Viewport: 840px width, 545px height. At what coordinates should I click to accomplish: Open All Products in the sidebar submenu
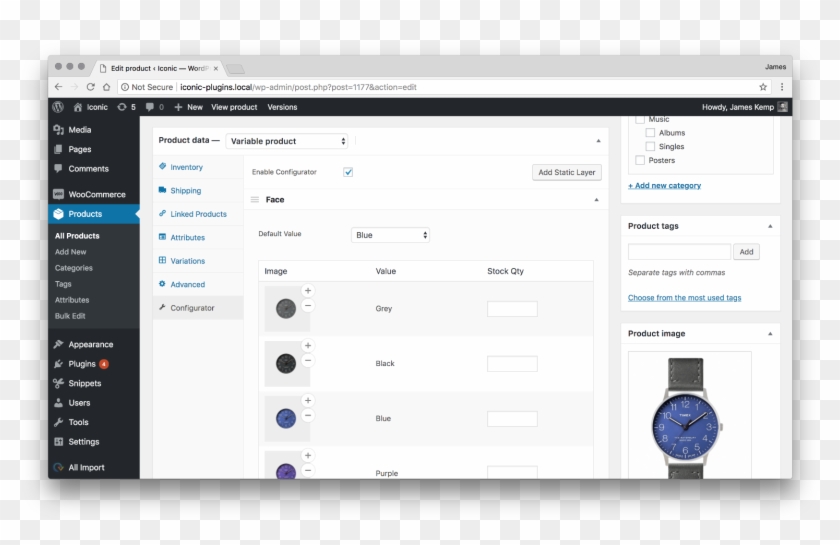(x=77, y=236)
